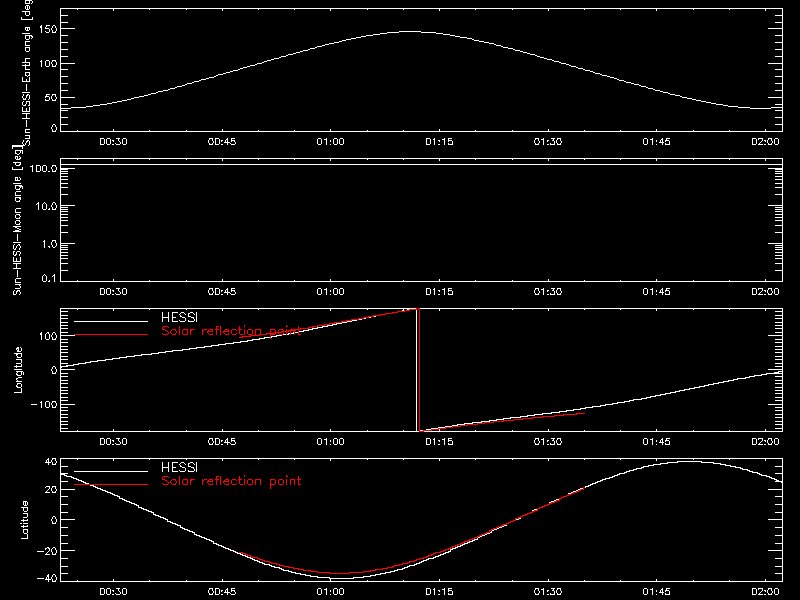Click the Sun-HESSI-Earth angle axis label
The image size is (800, 600).
[27, 73]
